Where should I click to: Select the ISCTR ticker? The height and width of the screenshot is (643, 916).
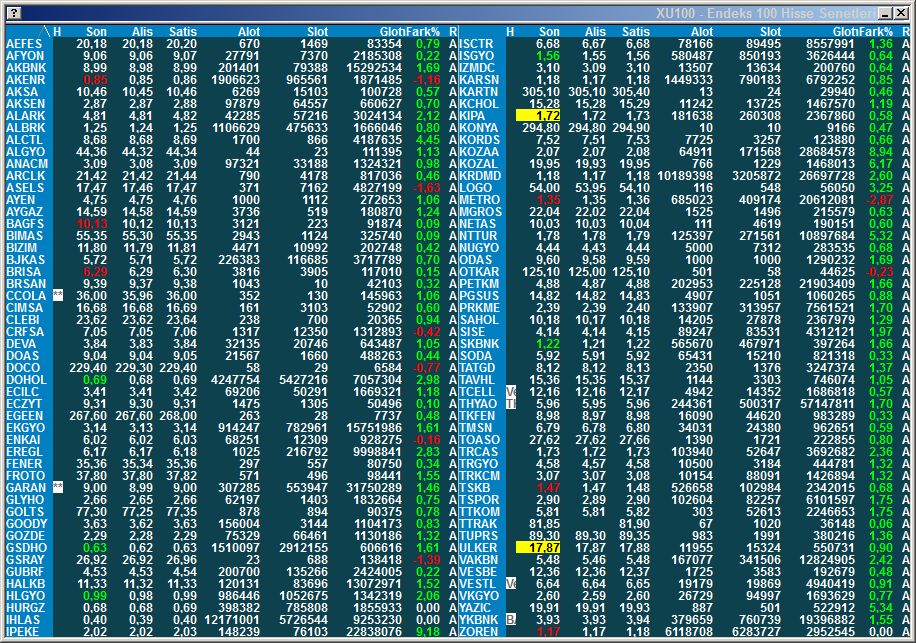click(476, 44)
